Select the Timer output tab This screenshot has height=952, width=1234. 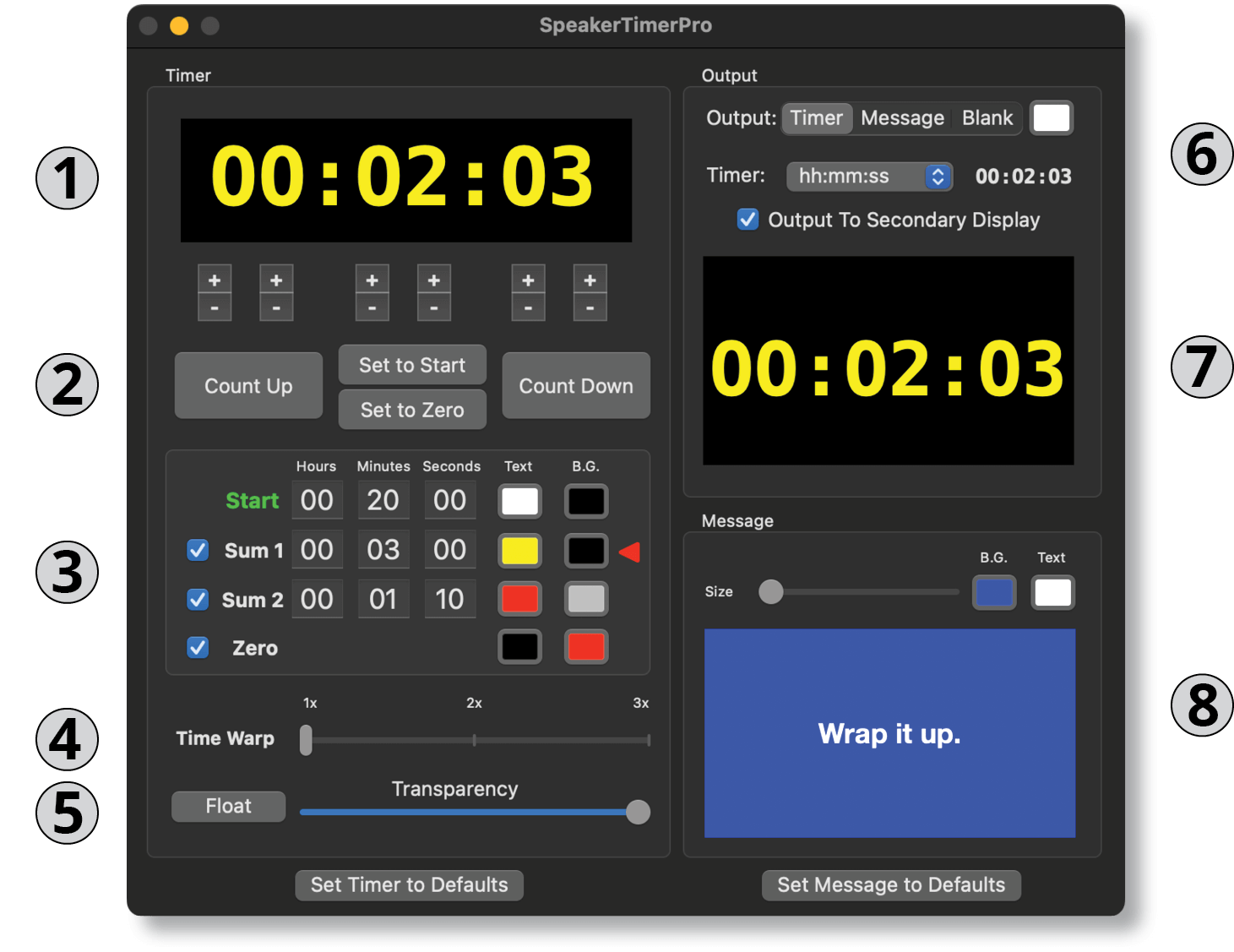(x=816, y=118)
